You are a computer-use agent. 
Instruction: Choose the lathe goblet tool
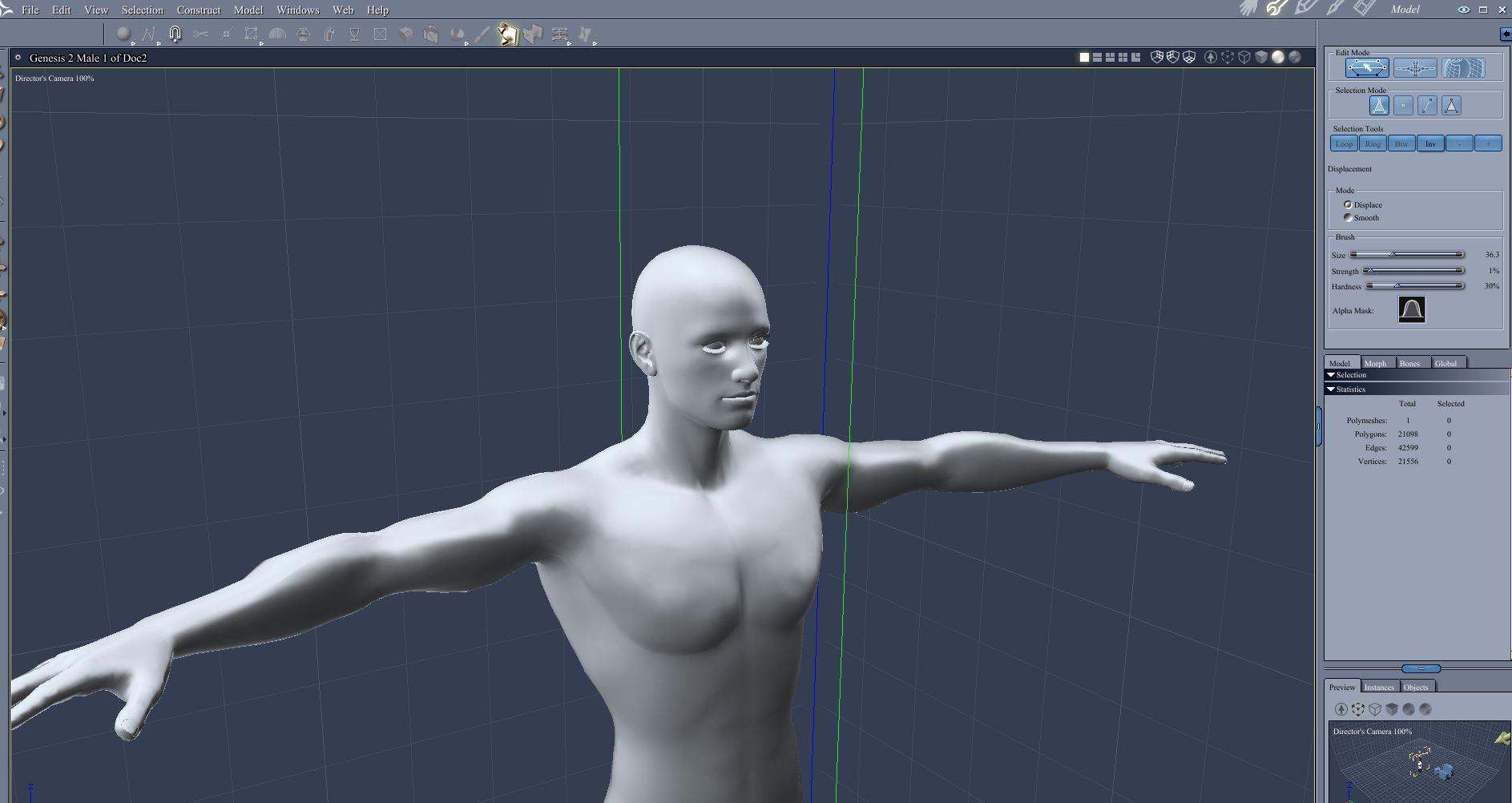point(354,34)
